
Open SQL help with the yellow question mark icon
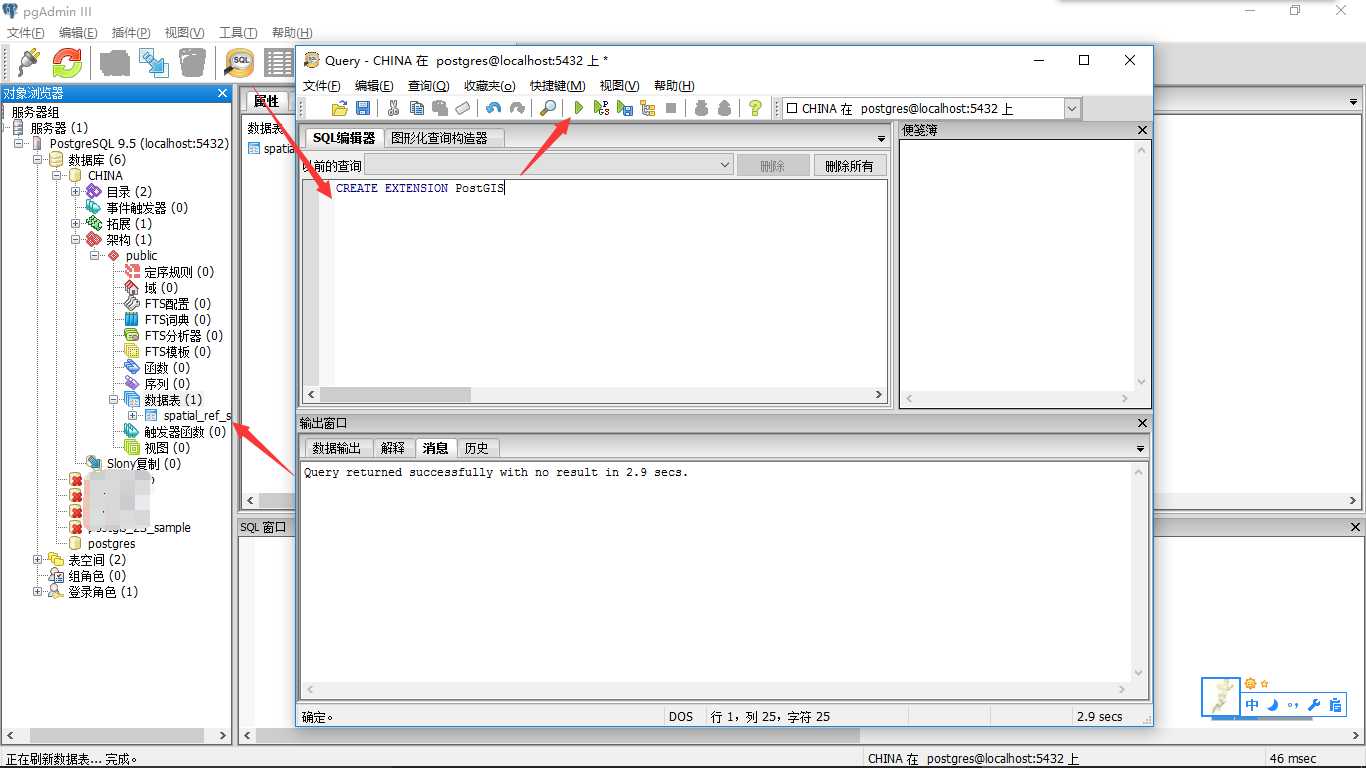pyautogui.click(x=755, y=108)
